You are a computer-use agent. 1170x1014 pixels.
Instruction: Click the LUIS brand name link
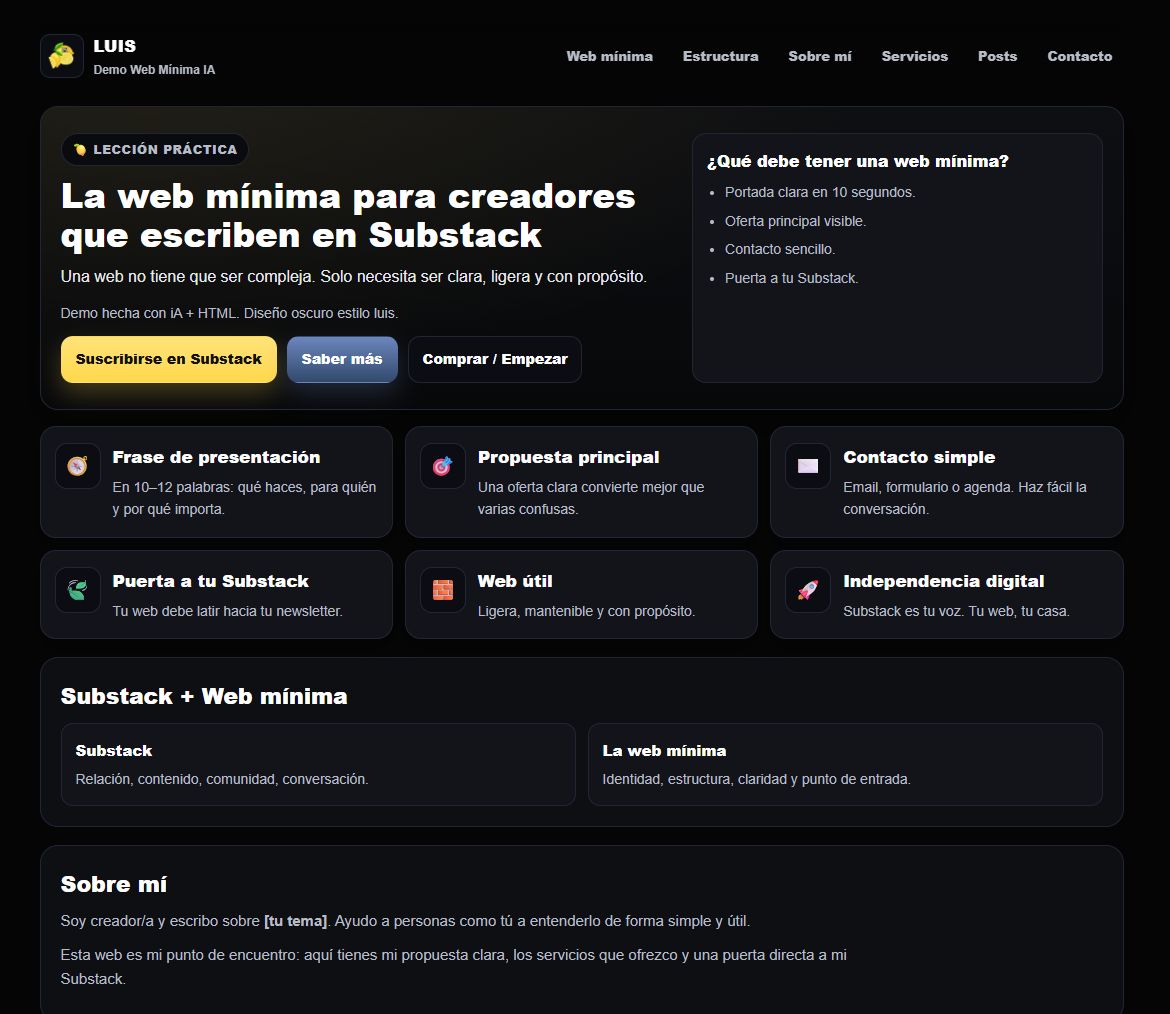point(115,46)
